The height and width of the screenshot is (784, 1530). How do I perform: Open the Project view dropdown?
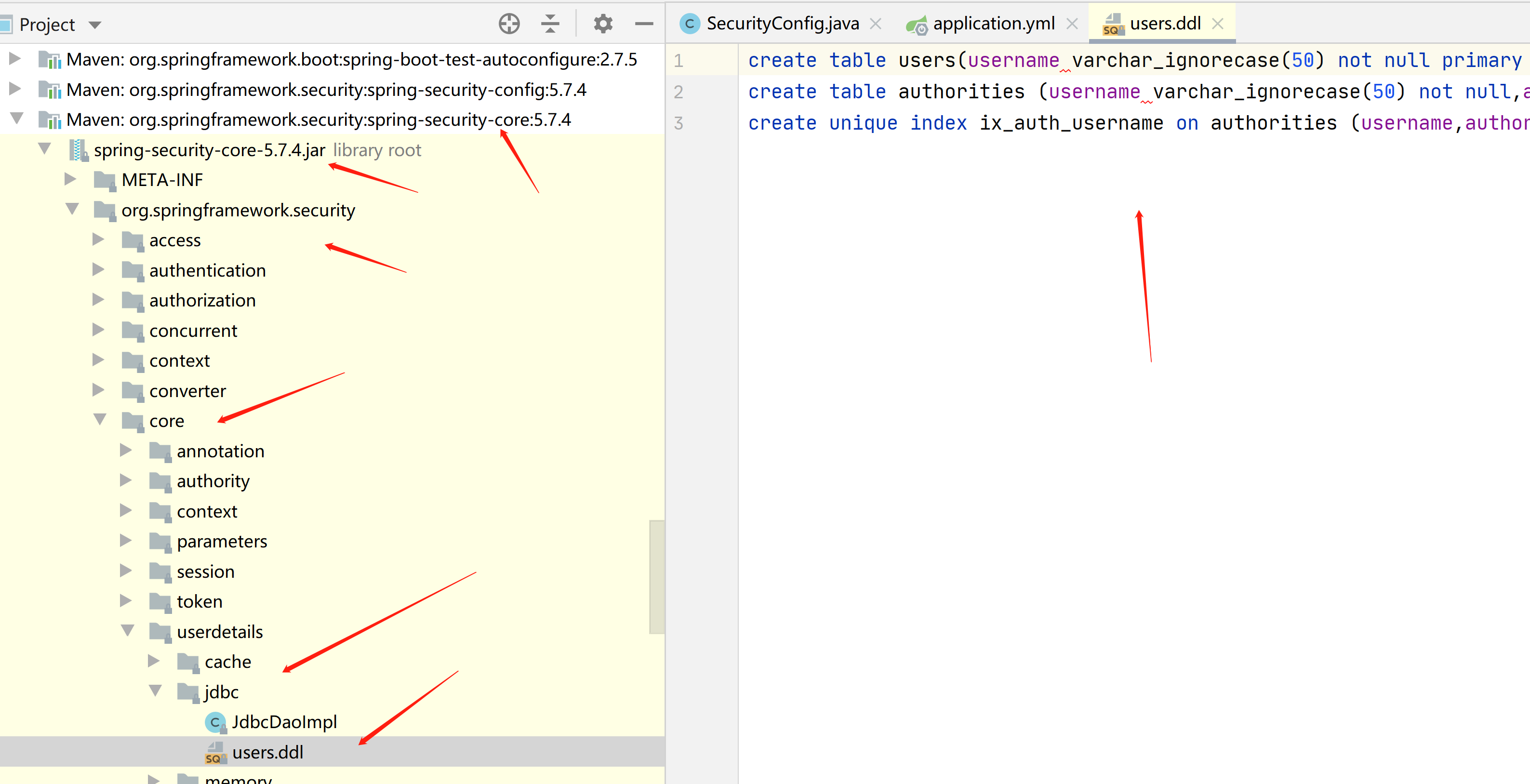coord(95,25)
